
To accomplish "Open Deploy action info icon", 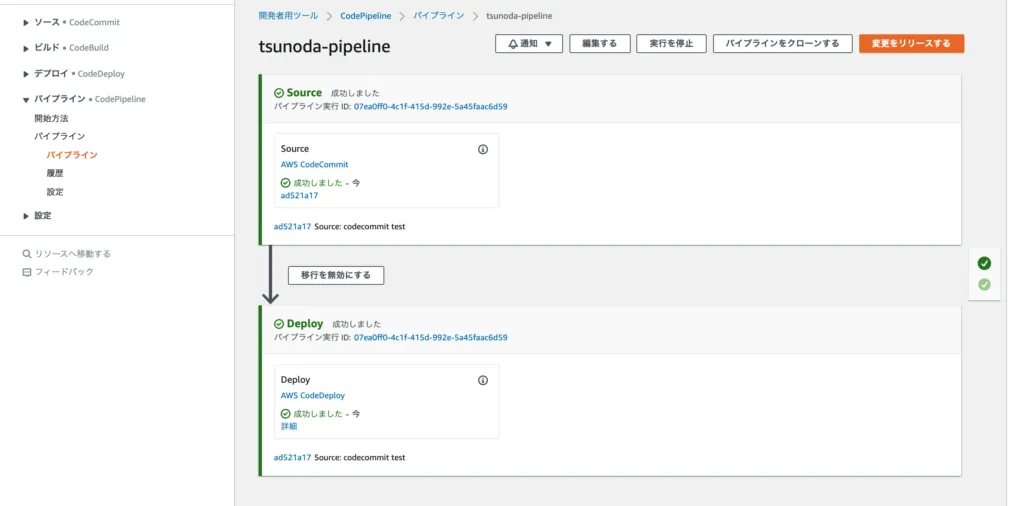I will 483,381.
